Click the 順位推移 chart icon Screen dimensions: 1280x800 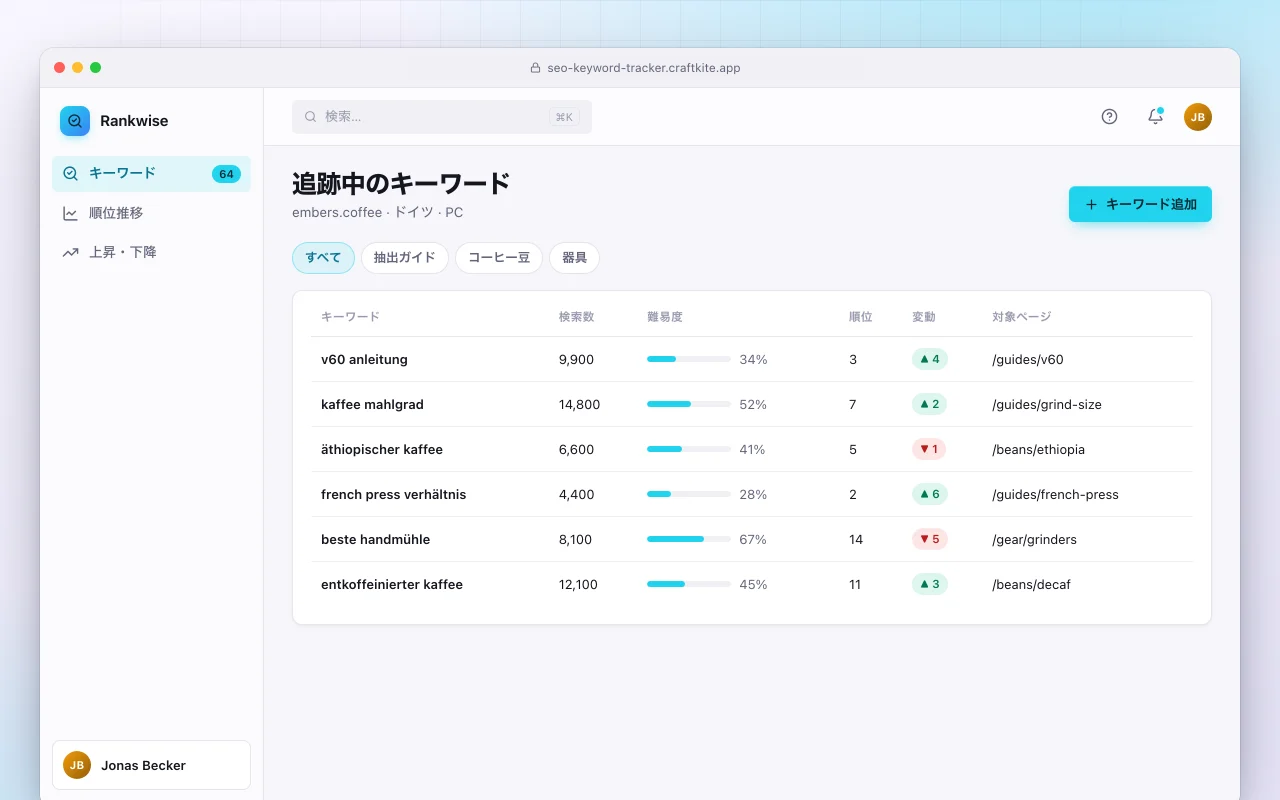(x=70, y=213)
